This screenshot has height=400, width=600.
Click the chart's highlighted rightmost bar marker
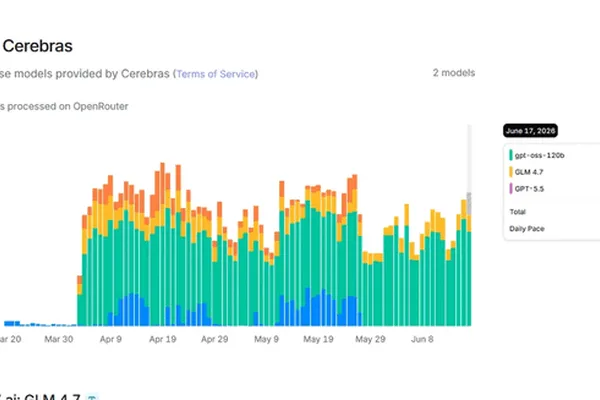tap(469, 225)
